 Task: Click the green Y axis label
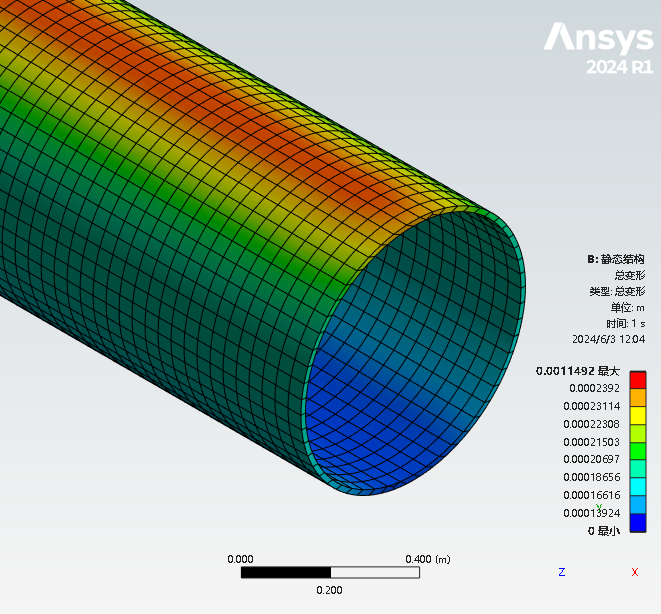coord(599,507)
